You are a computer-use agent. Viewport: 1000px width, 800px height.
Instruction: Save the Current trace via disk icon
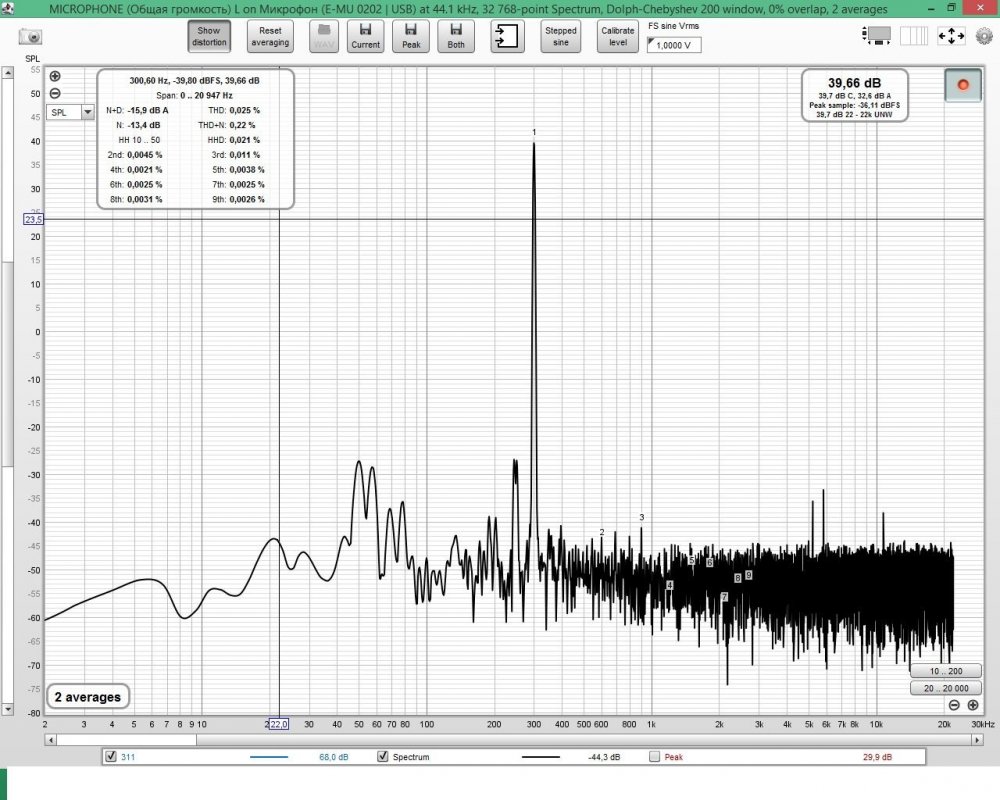tap(365, 36)
